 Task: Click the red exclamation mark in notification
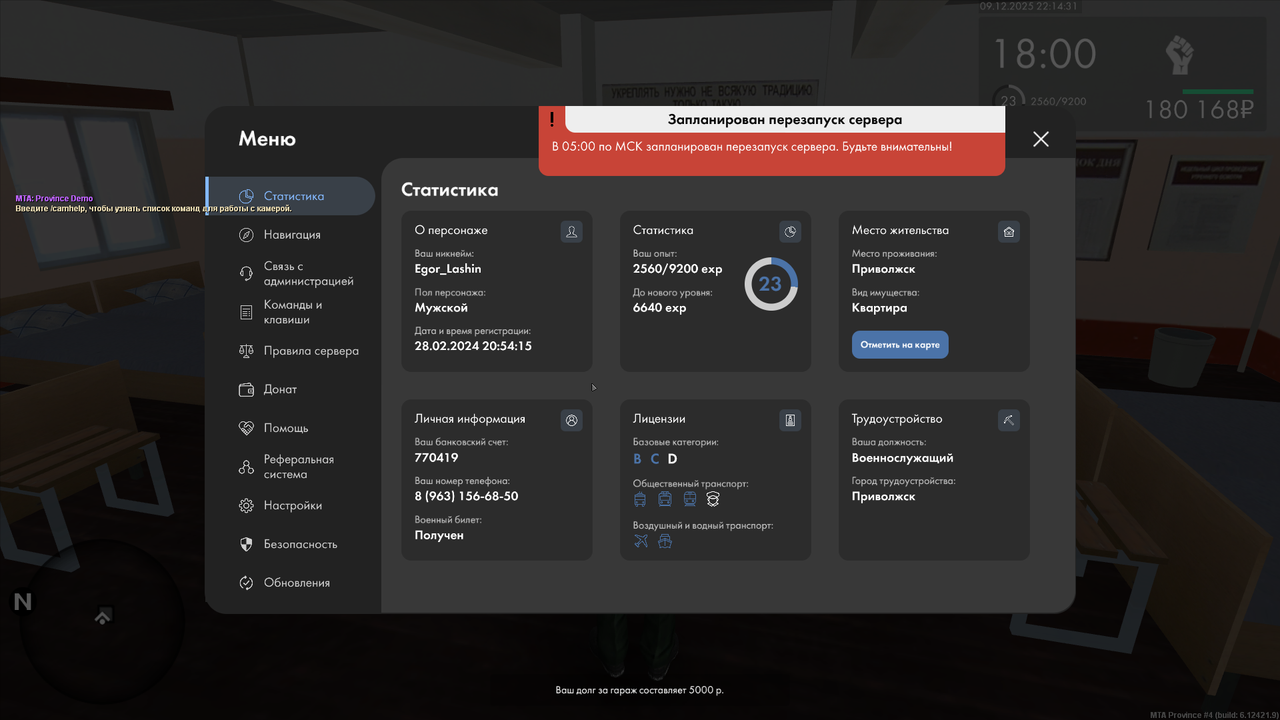point(552,120)
